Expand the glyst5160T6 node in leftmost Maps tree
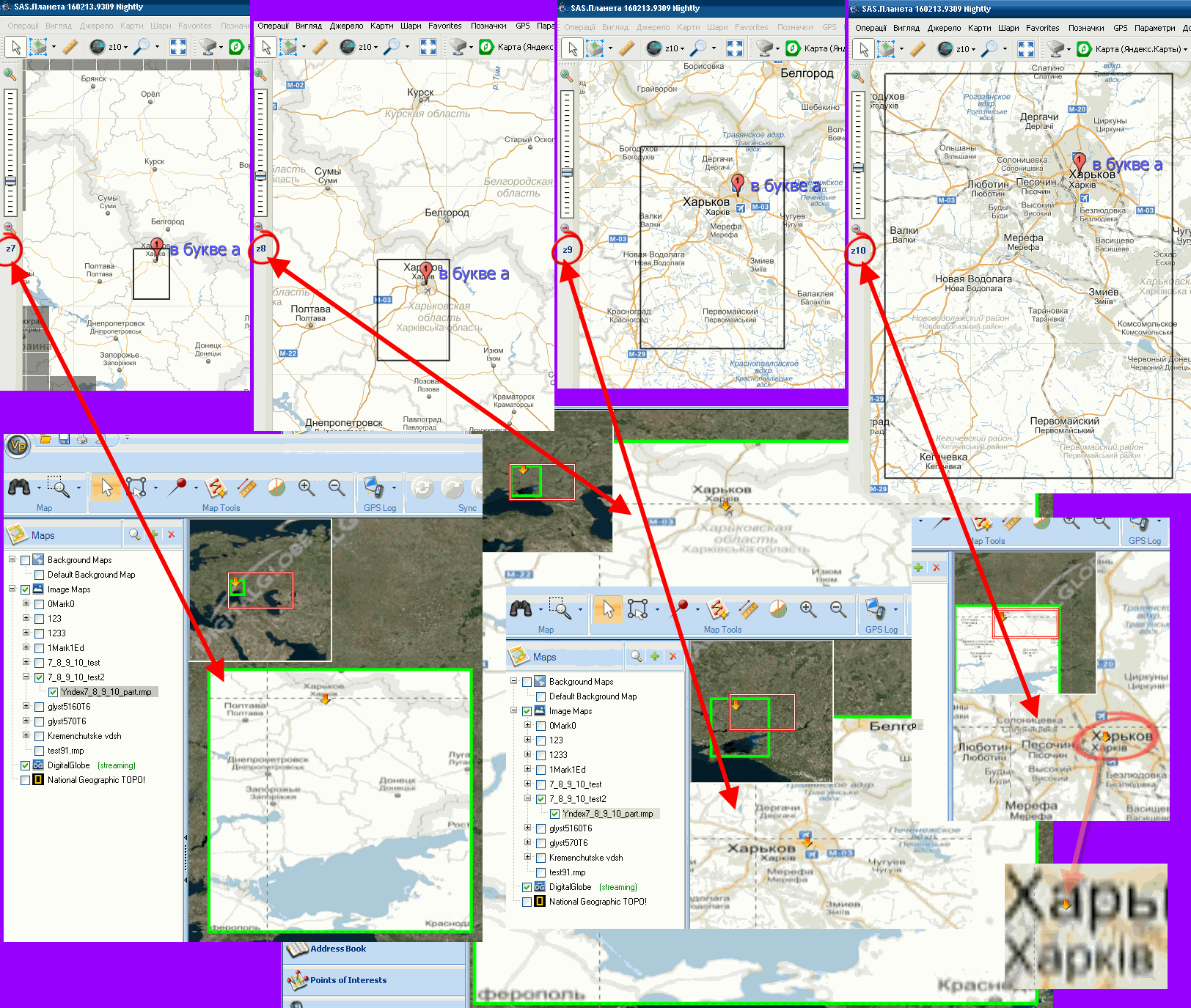This screenshot has width=1191, height=1008. pyautogui.click(x=26, y=707)
